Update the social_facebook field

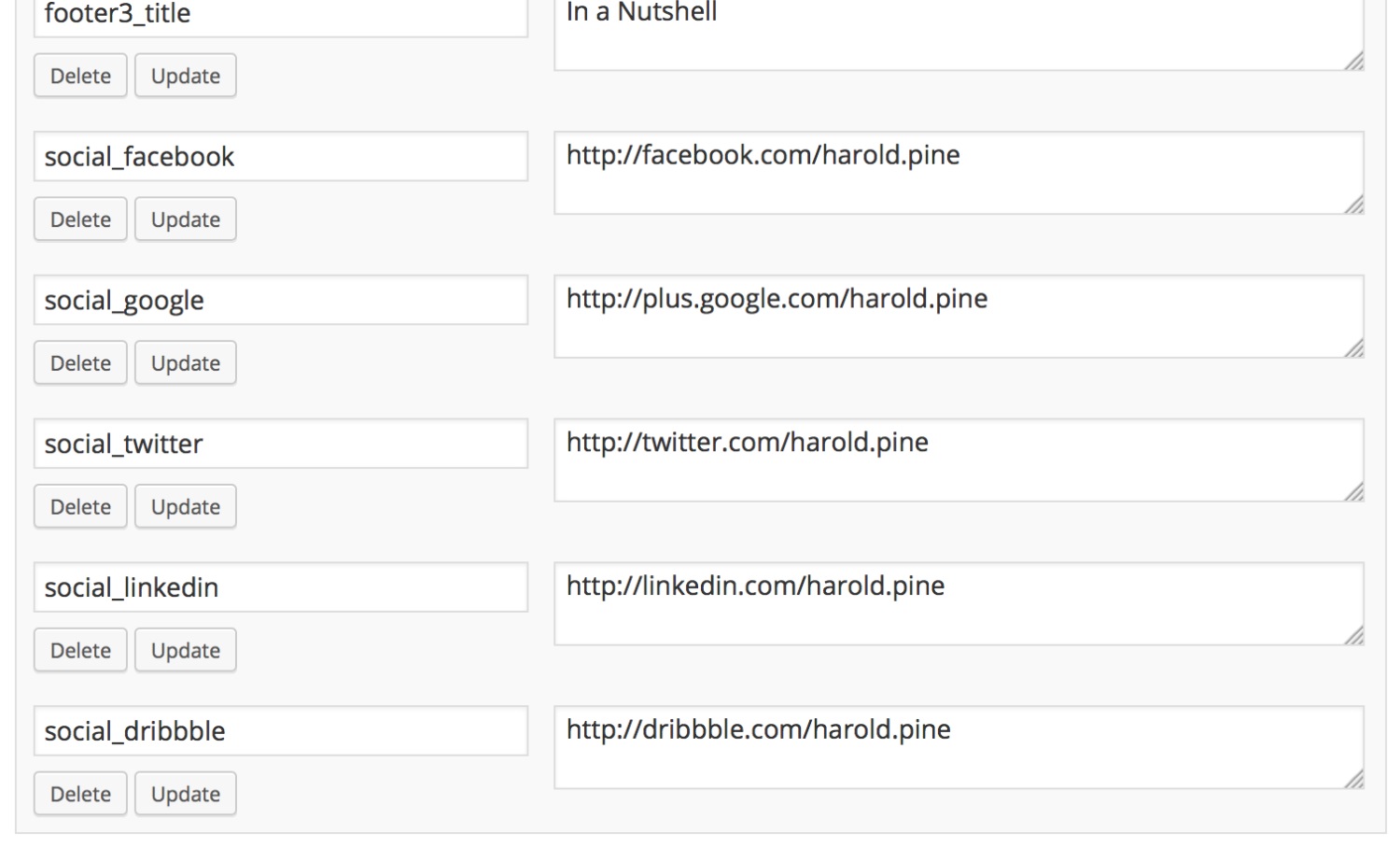point(185,219)
